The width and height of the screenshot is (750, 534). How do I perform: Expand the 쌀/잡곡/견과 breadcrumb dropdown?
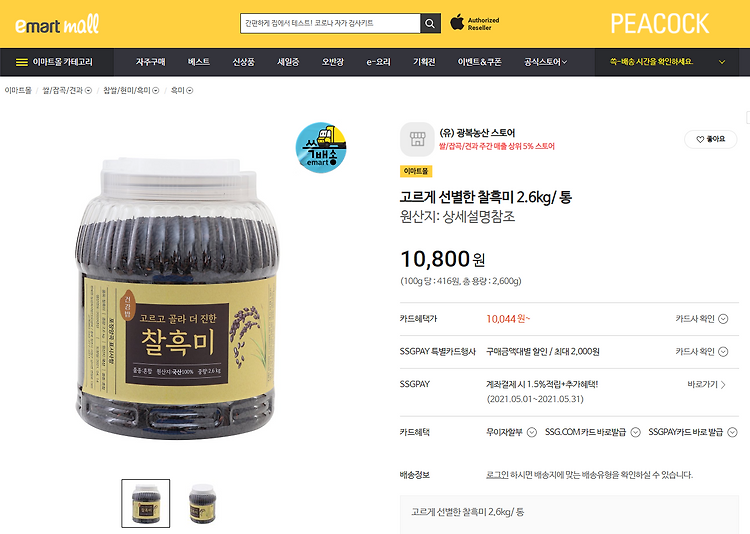88,90
